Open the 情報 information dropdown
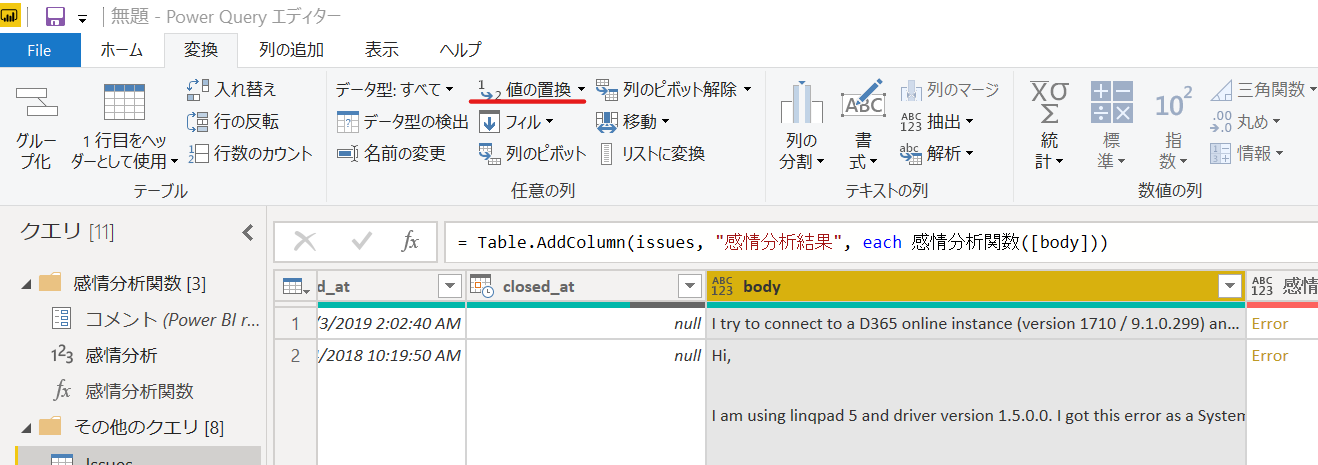The image size is (1318, 465). click(1246, 154)
